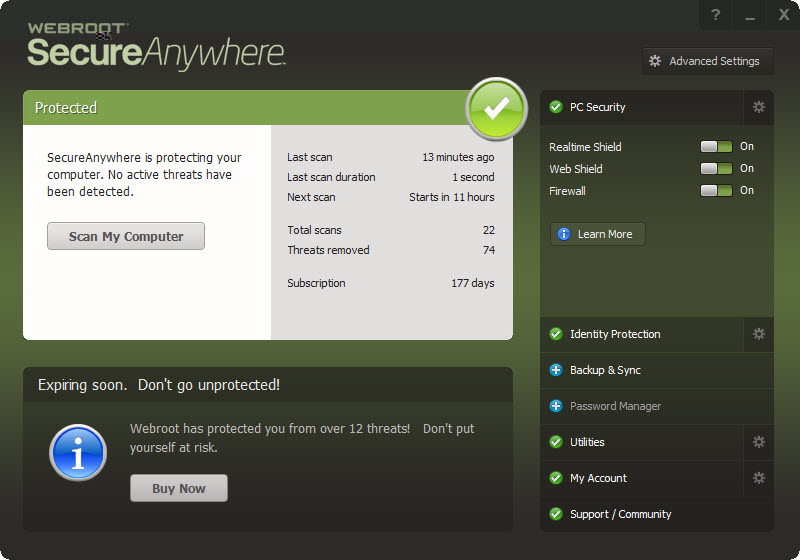This screenshot has height=560, width=800.
Task: Click the Scan My Computer button
Action: [126, 236]
